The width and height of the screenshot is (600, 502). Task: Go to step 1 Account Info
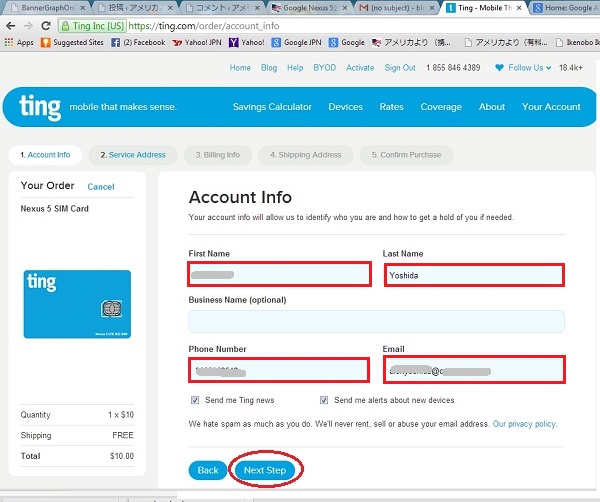coord(45,155)
